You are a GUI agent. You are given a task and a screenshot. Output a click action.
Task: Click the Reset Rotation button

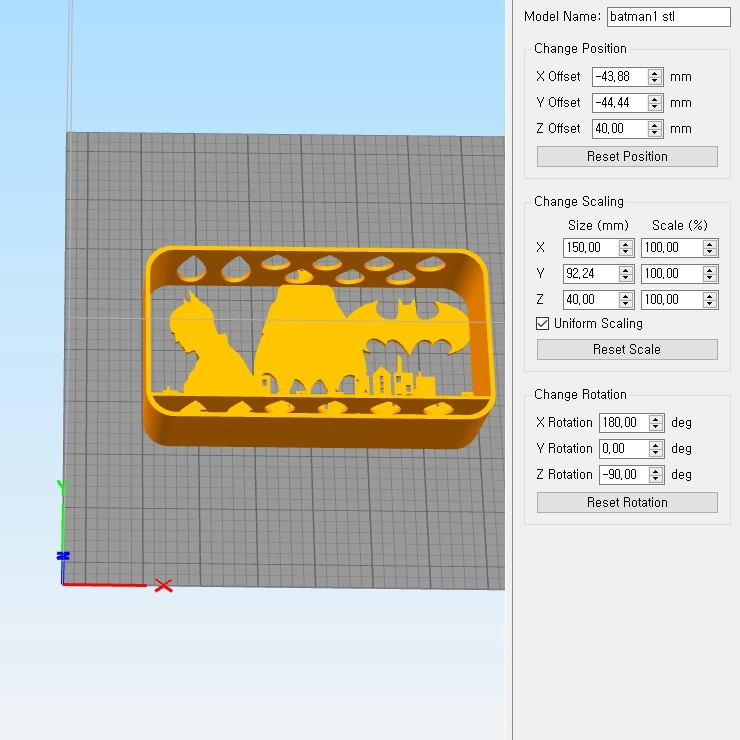tap(627, 502)
